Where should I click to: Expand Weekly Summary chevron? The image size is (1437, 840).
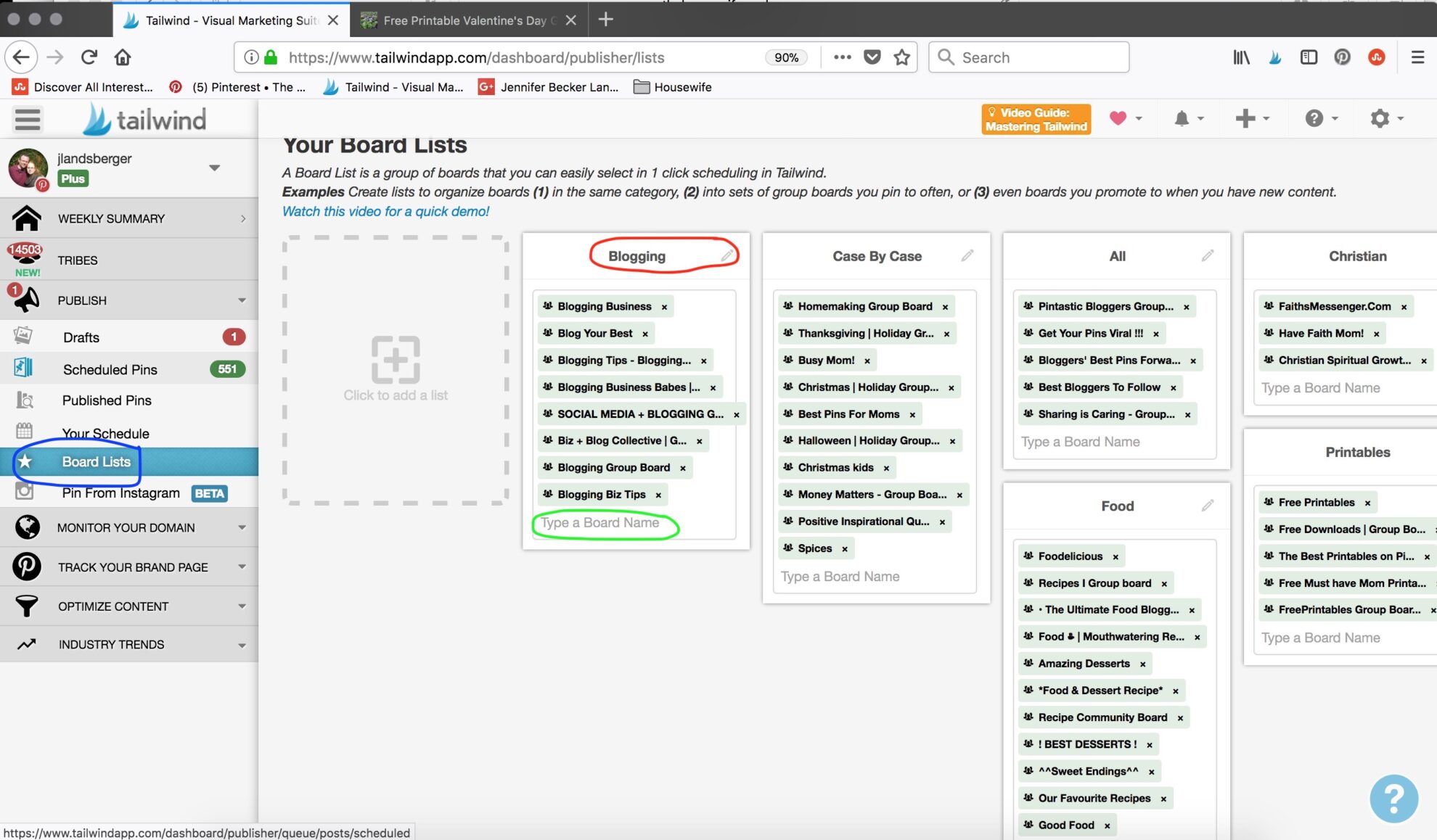pyautogui.click(x=243, y=218)
